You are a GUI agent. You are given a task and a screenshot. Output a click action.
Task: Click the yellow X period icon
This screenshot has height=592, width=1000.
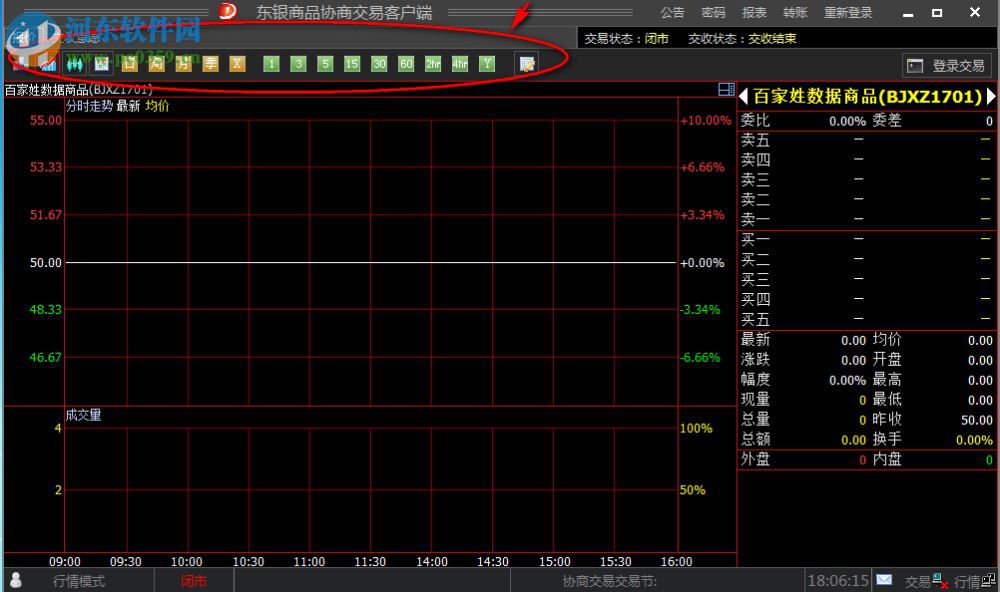[x=237, y=64]
